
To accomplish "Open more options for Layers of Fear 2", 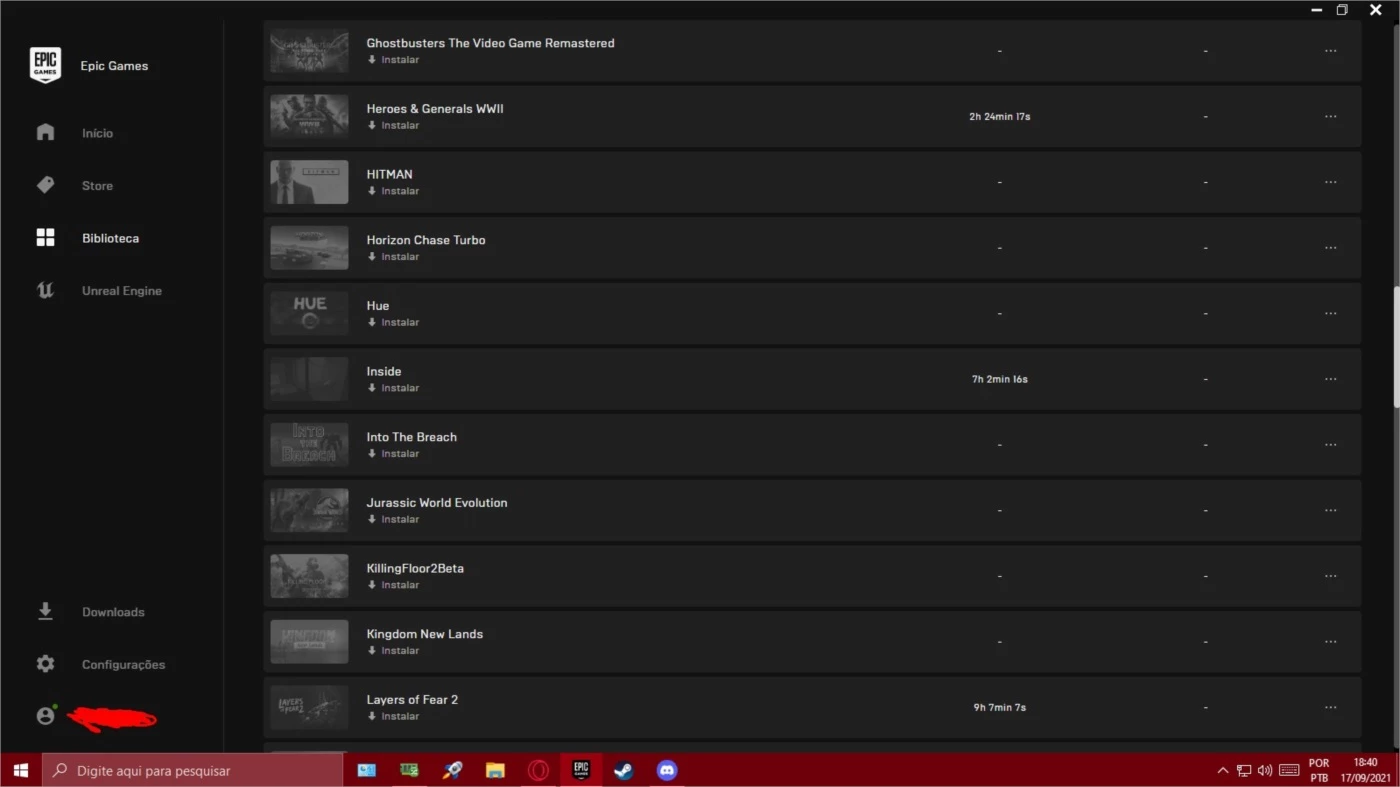I will pyautogui.click(x=1330, y=708).
